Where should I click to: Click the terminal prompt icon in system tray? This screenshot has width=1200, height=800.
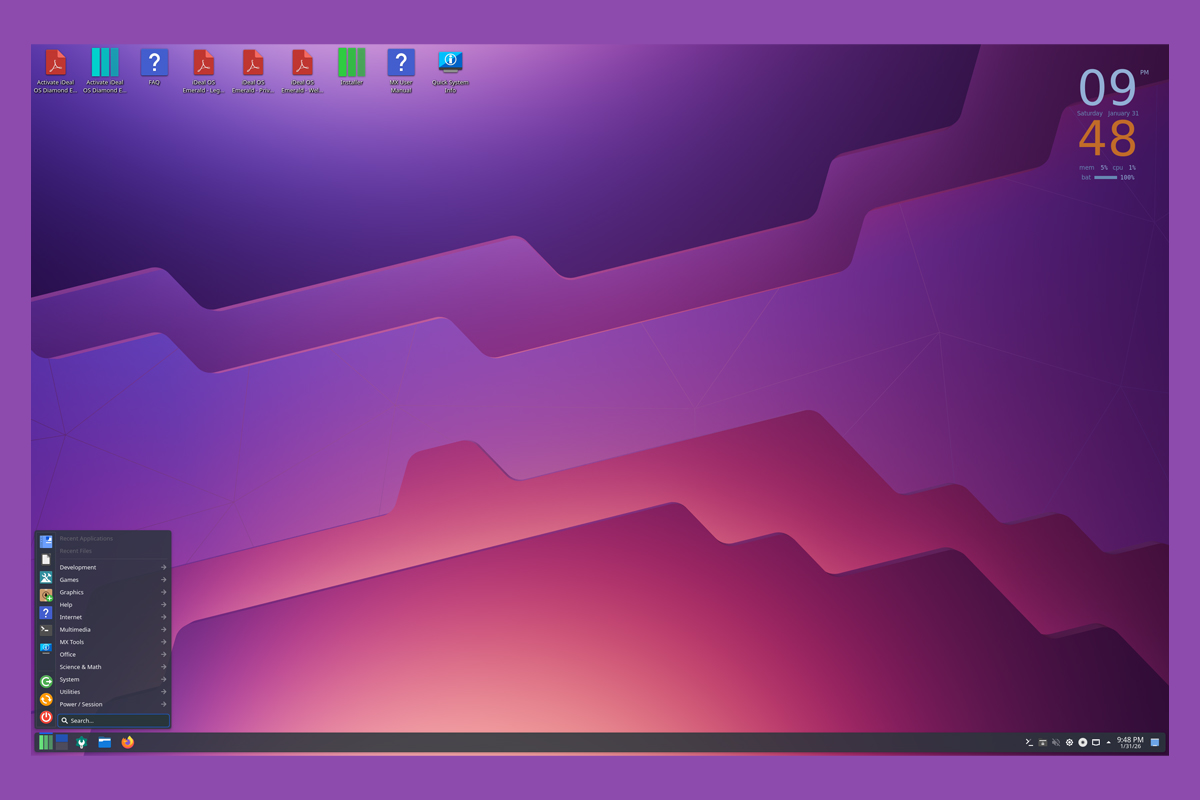tap(1029, 742)
